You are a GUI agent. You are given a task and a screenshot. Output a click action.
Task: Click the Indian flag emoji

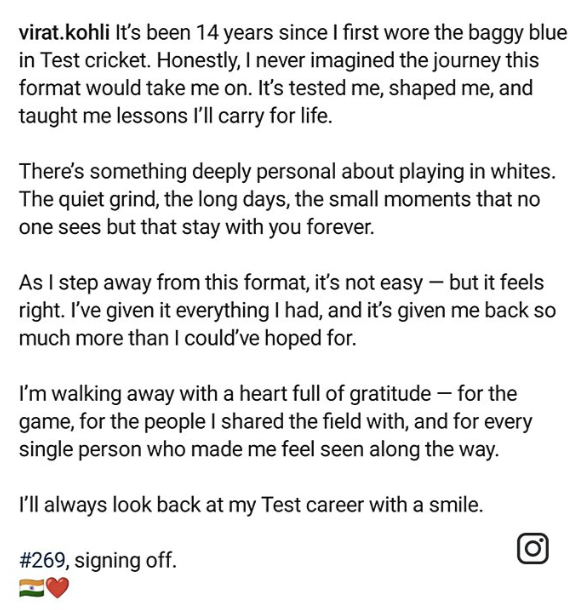pyautogui.click(x=32, y=587)
